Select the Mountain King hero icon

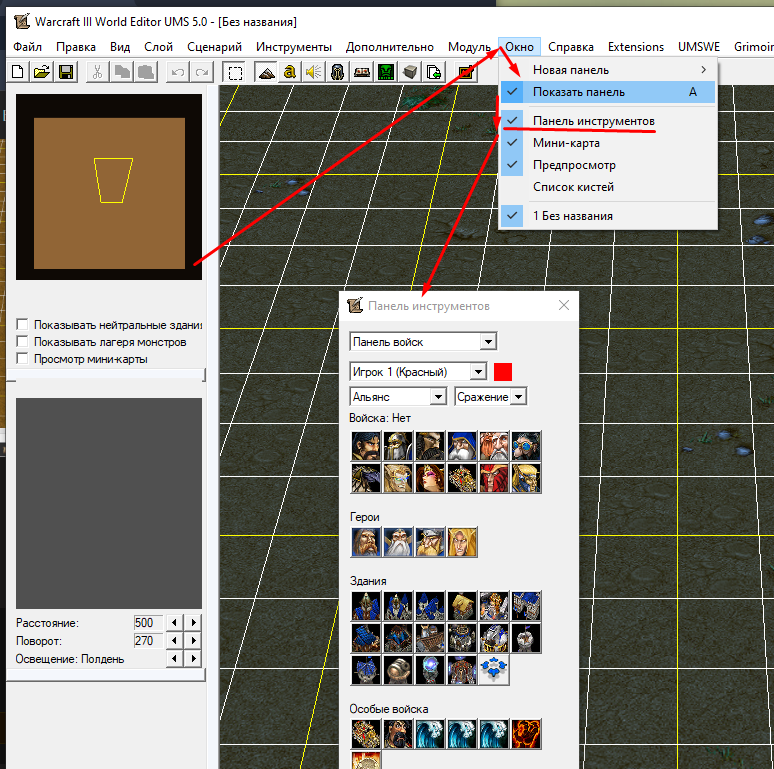(430, 542)
